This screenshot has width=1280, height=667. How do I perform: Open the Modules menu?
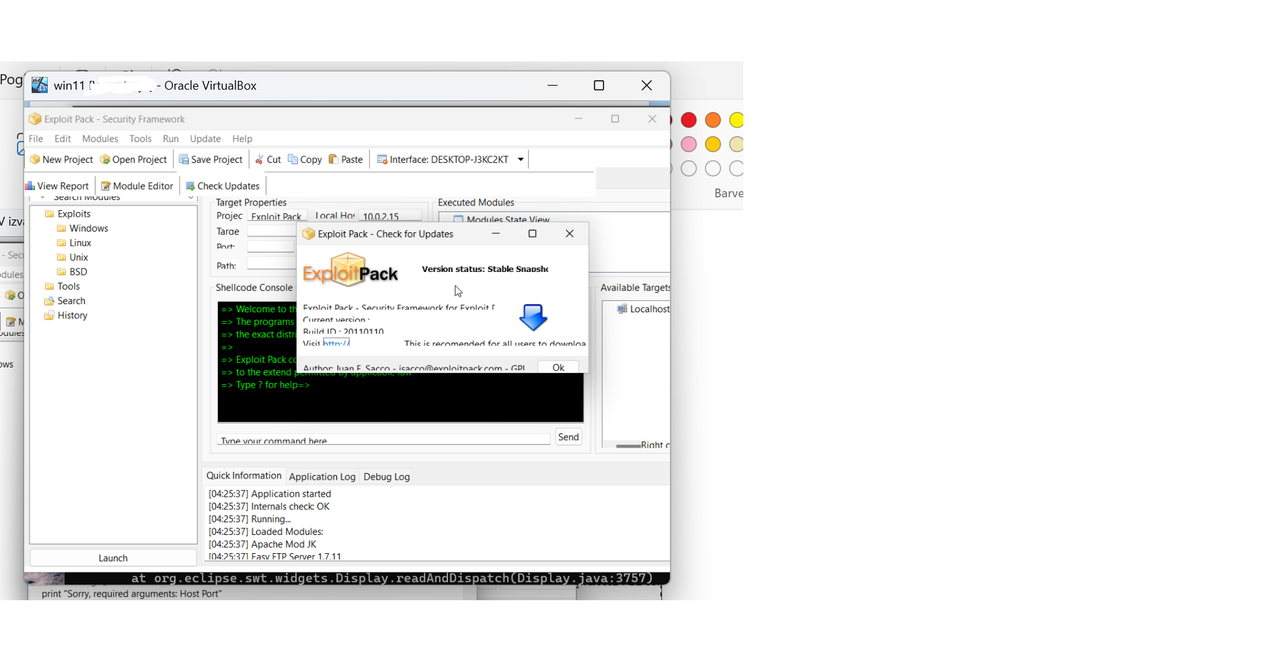pyautogui.click(x=100, y=139)
